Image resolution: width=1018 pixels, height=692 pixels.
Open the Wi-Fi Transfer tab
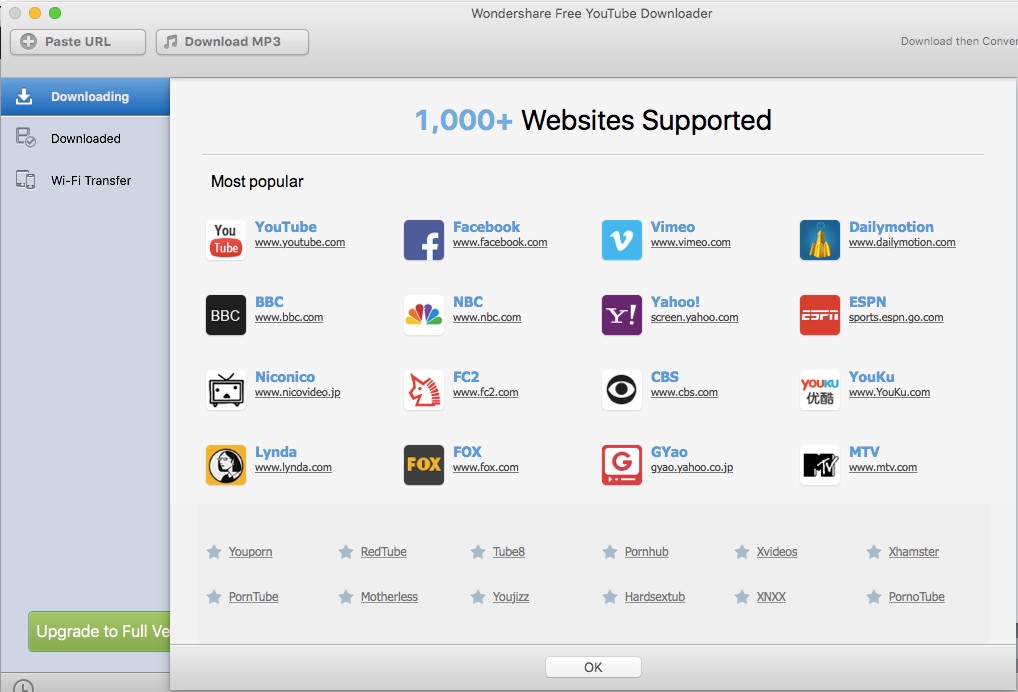click(x=85, y=180)
